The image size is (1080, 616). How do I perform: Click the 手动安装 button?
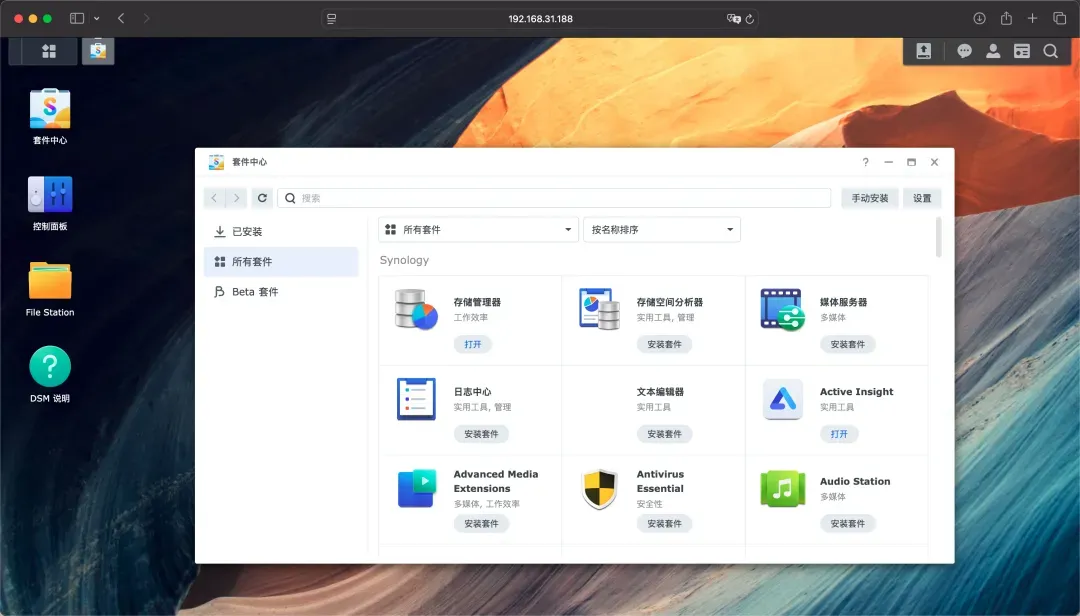(870, 198)
